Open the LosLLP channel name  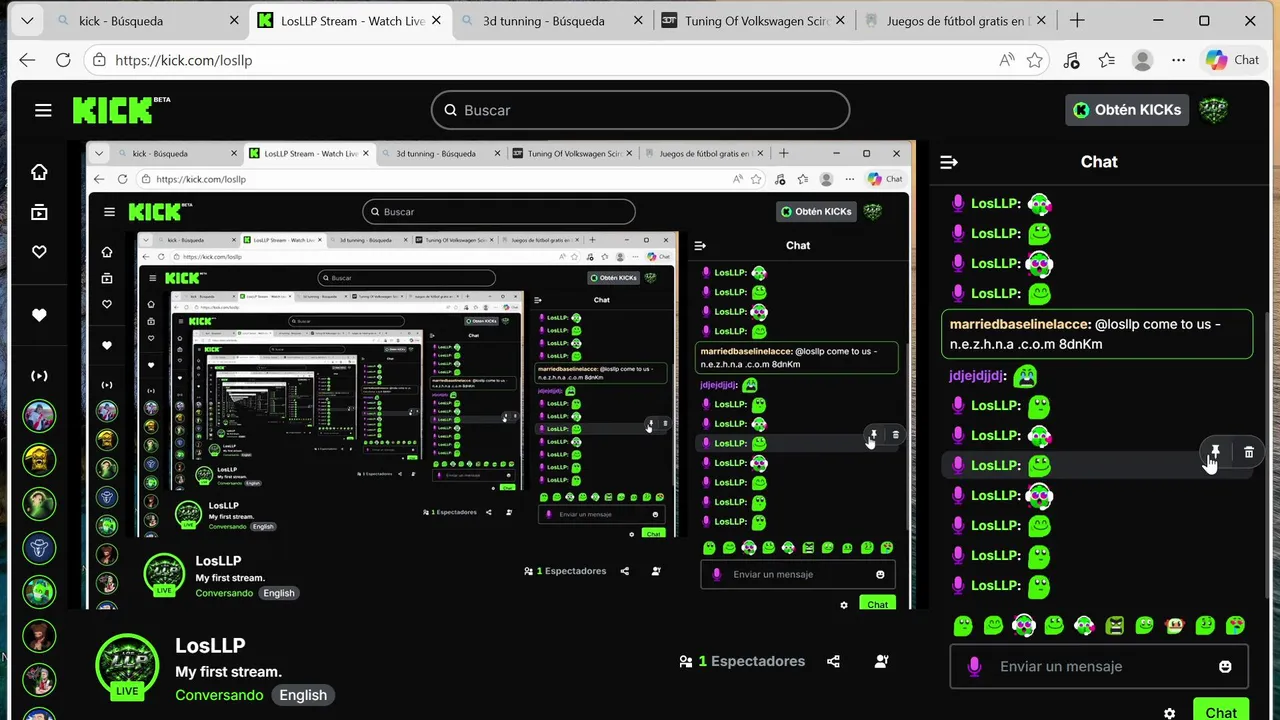[x=210, y=646]
